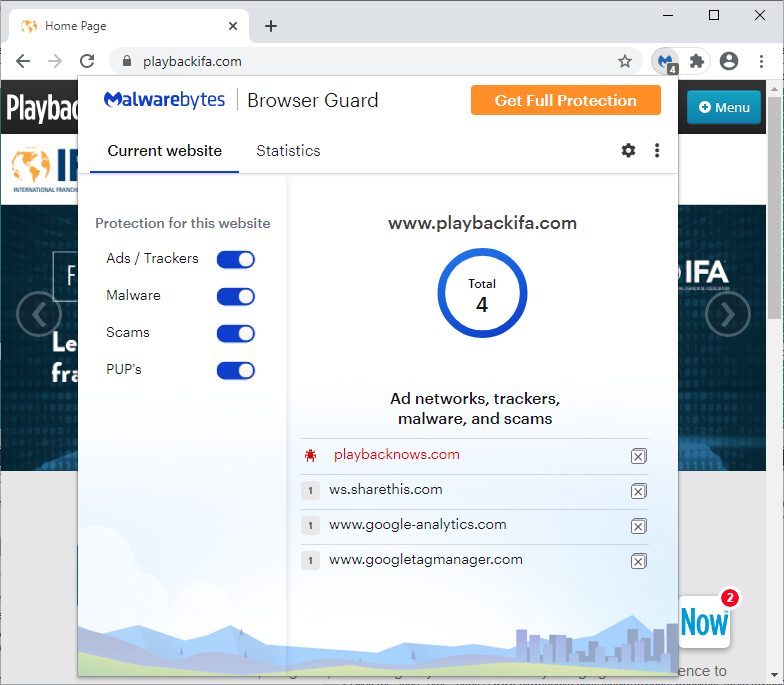Open a new browser tab
Image resolution: width=784 pixels, height=685 pixels.
point(270,26)
